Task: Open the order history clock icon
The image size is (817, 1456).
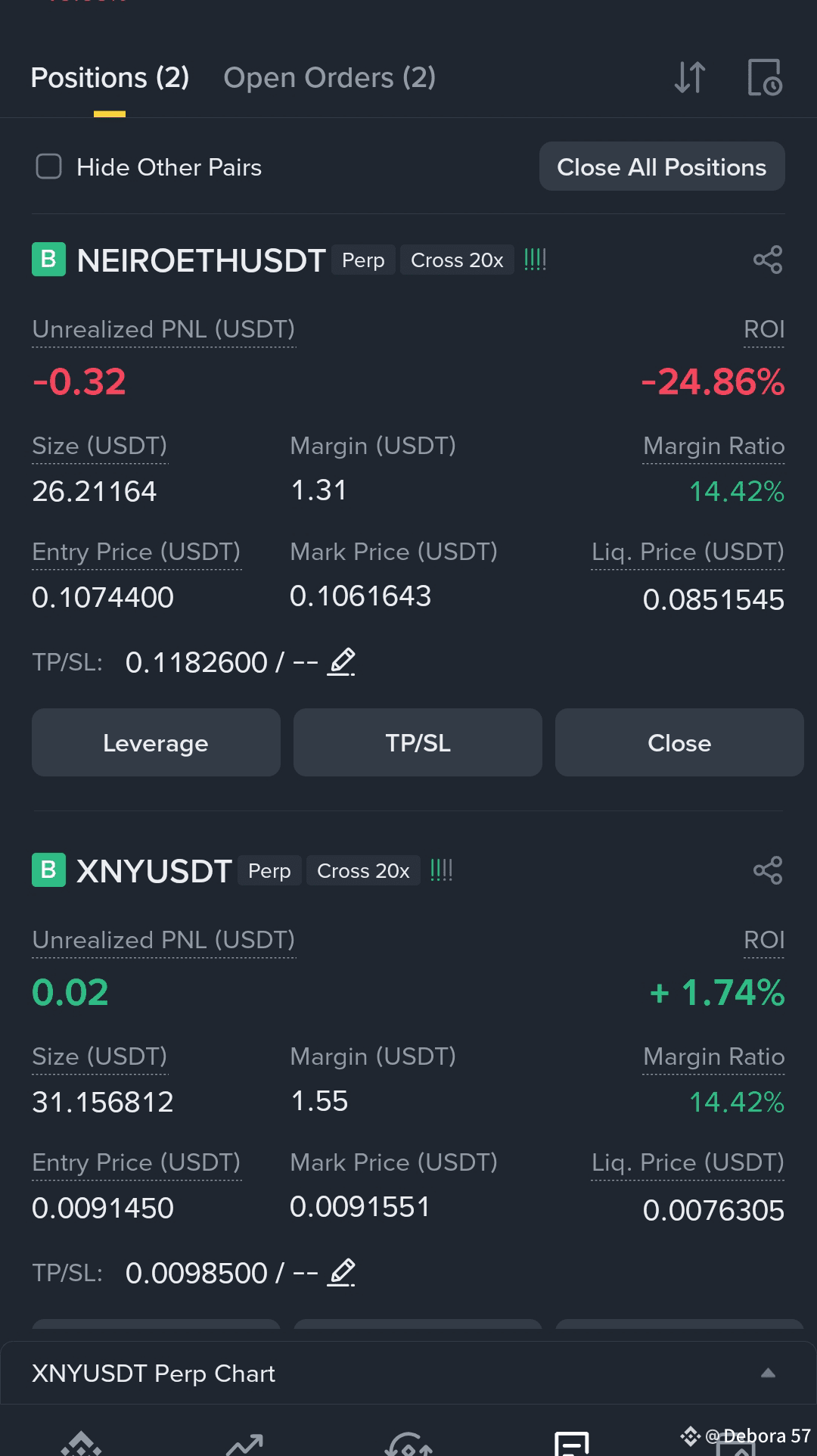Action: point(765,77)
